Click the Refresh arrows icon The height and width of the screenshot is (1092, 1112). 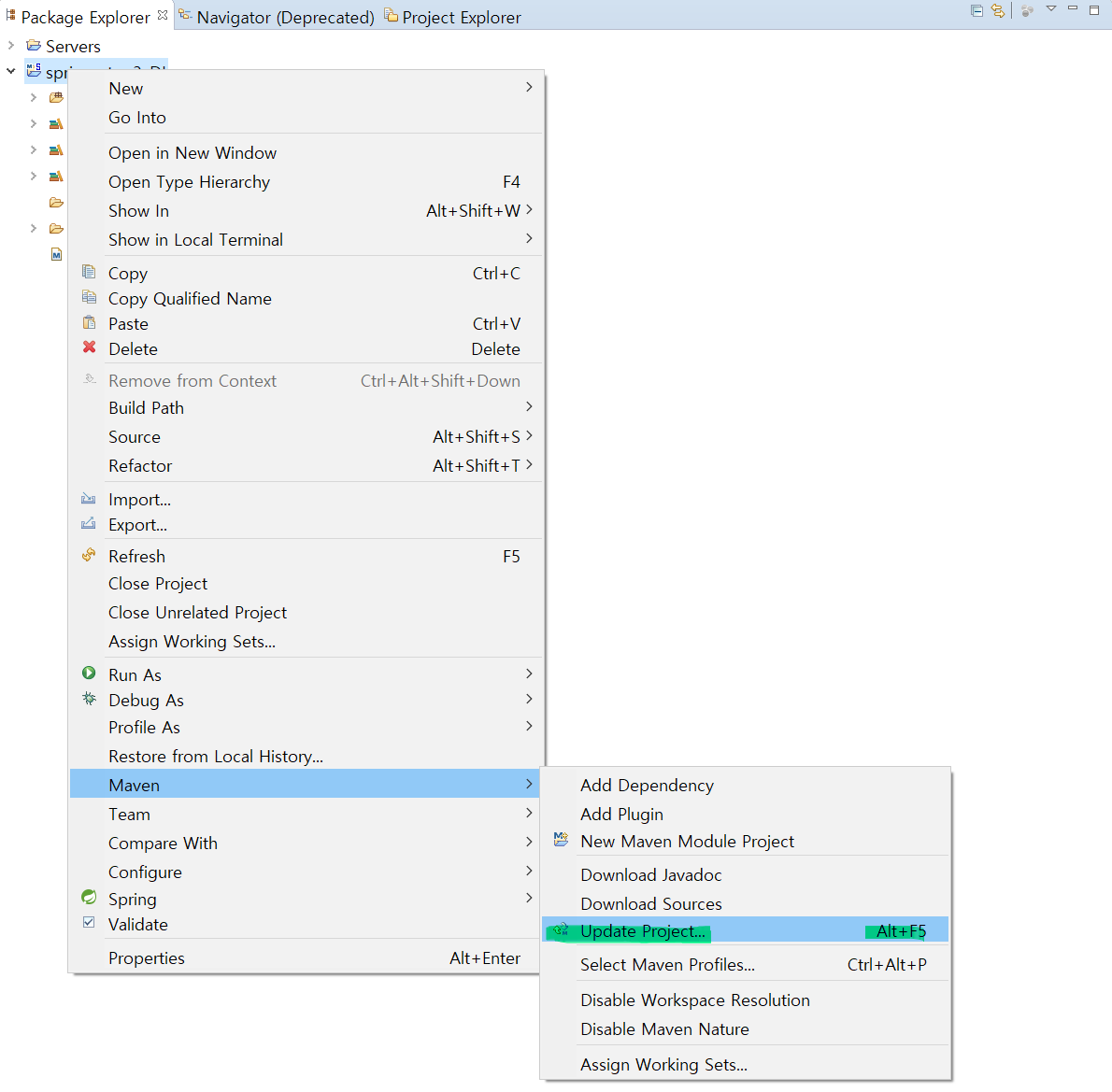pyautogui.click(x=89, y=555)
